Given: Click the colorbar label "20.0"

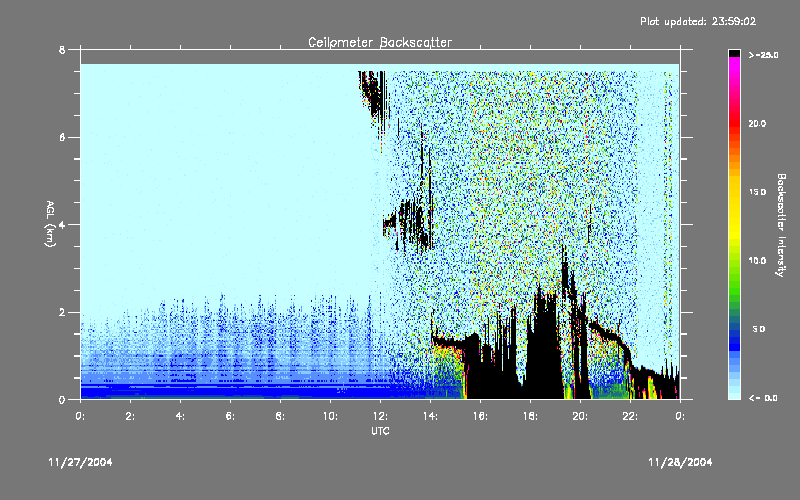Looking at the screenshot, I should click(757, 124).
